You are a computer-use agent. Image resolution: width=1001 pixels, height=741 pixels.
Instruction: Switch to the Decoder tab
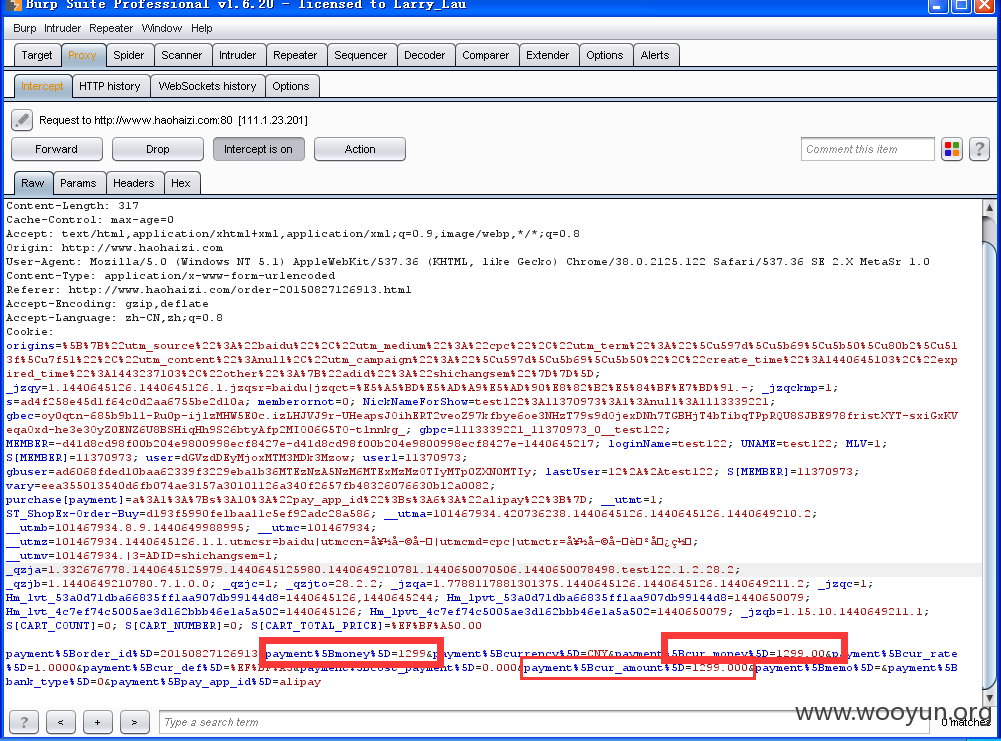[x=425, y=55]
